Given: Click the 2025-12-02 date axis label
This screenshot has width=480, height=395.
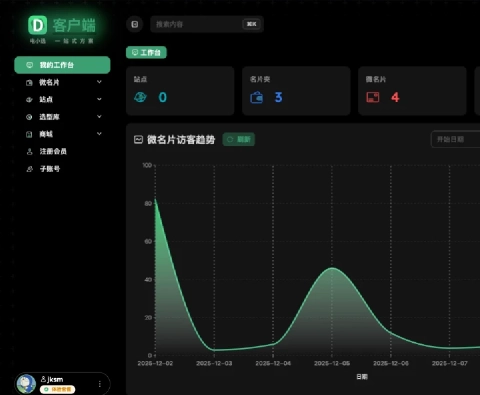Looking at the screenshot, I should pyautogui.click(x=155, y=363).
